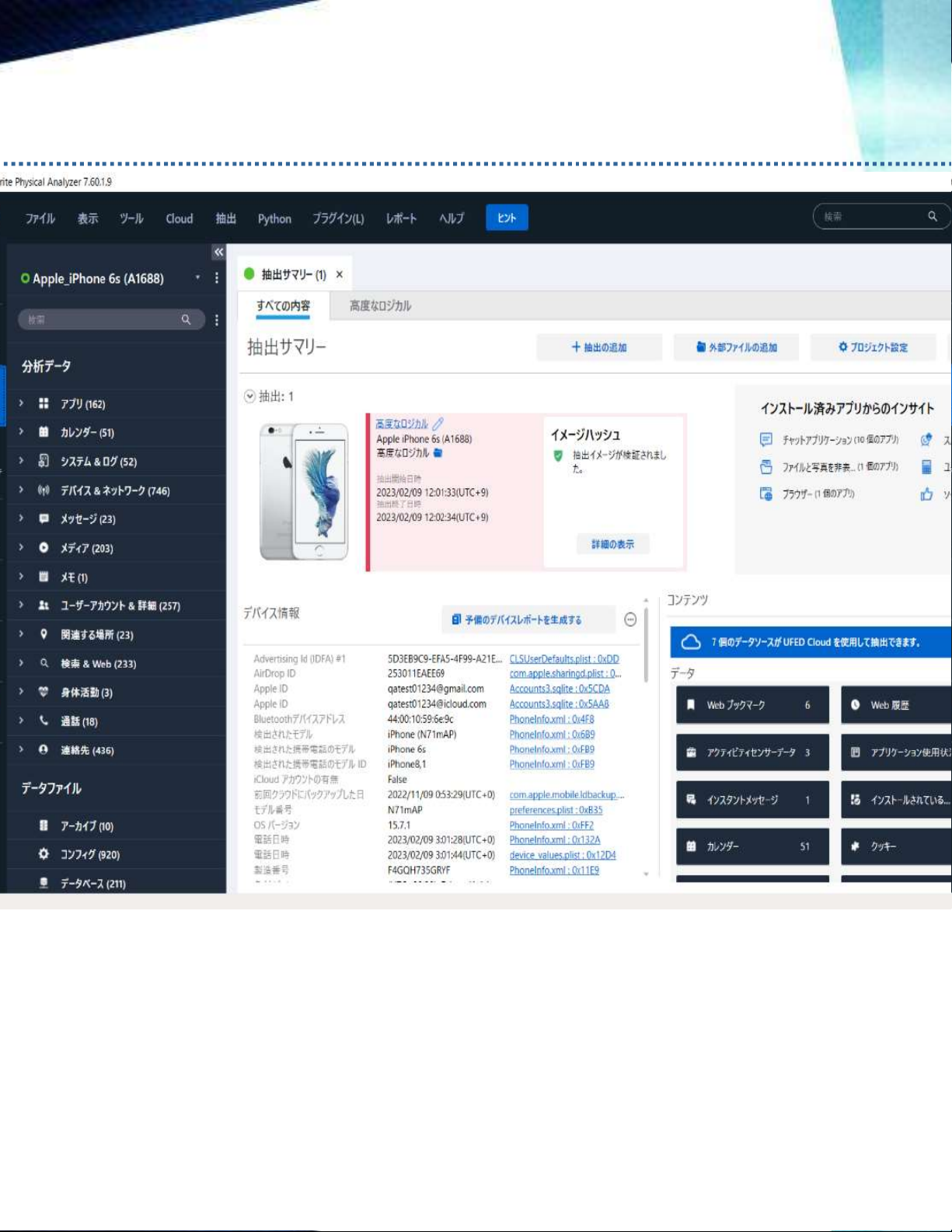Click the magnifier icon in top search box
The height and width of the screenshot is (1232, 952).
pyautogui.click(x=932, y=217)
